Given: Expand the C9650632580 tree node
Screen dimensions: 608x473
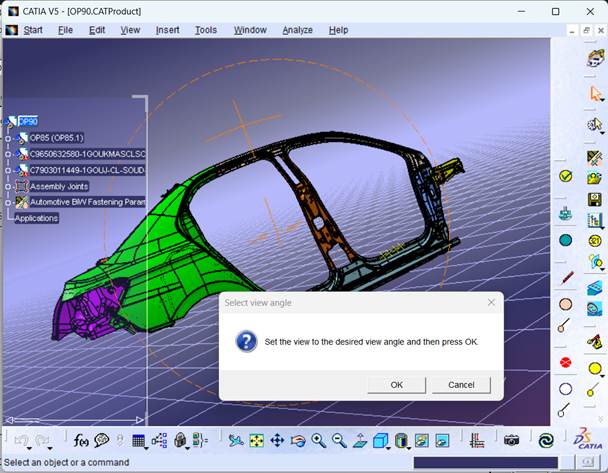Looking at the screenshot, I should 8,154.
